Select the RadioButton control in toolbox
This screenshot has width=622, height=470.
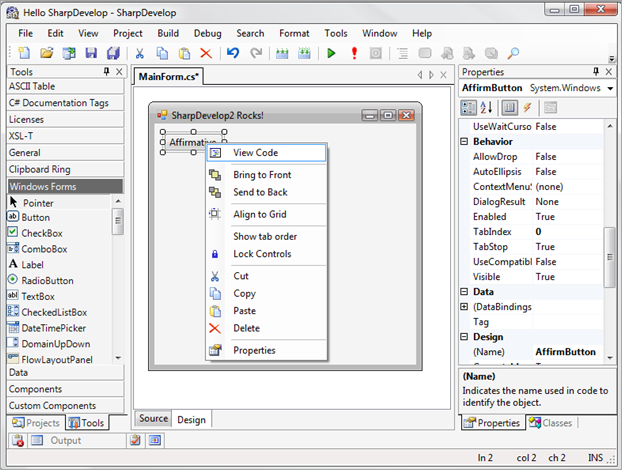(46, 281)
